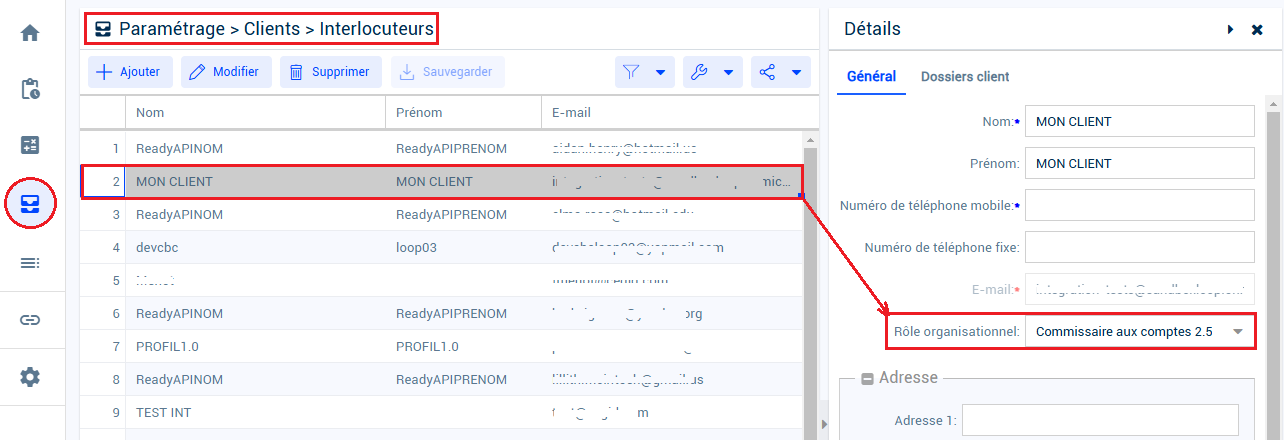
Task: Click the E-mail field in Détails
Action: pyautogui.click(x=1140, y=289)
